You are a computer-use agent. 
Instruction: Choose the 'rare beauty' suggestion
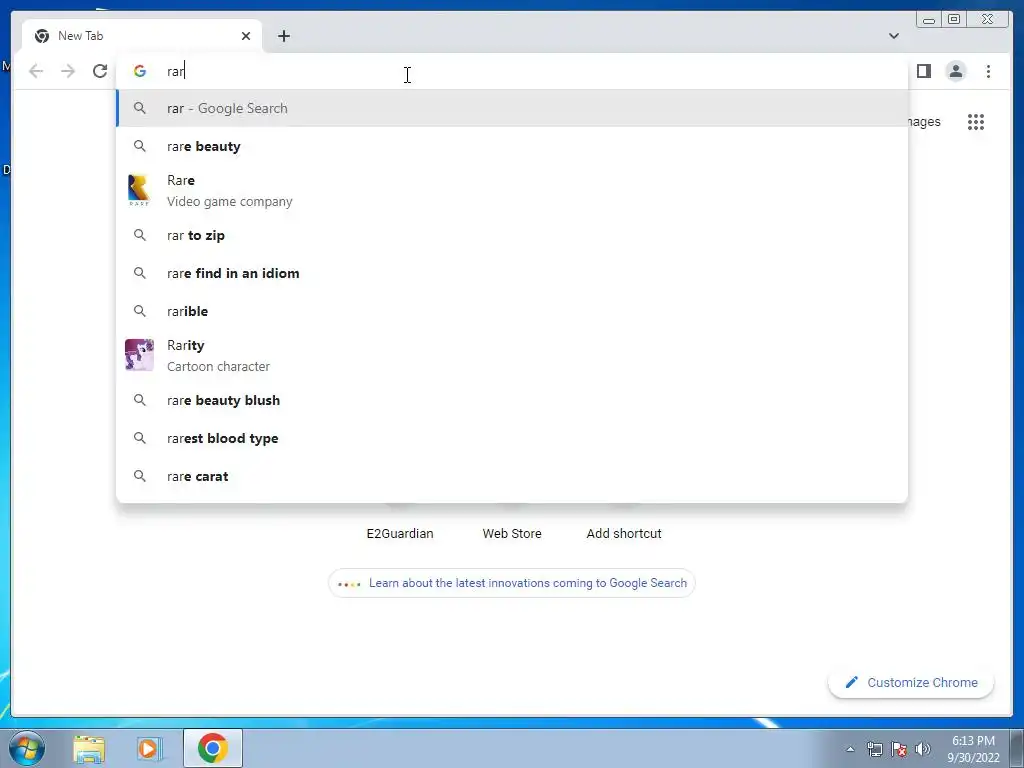point(512,146)
